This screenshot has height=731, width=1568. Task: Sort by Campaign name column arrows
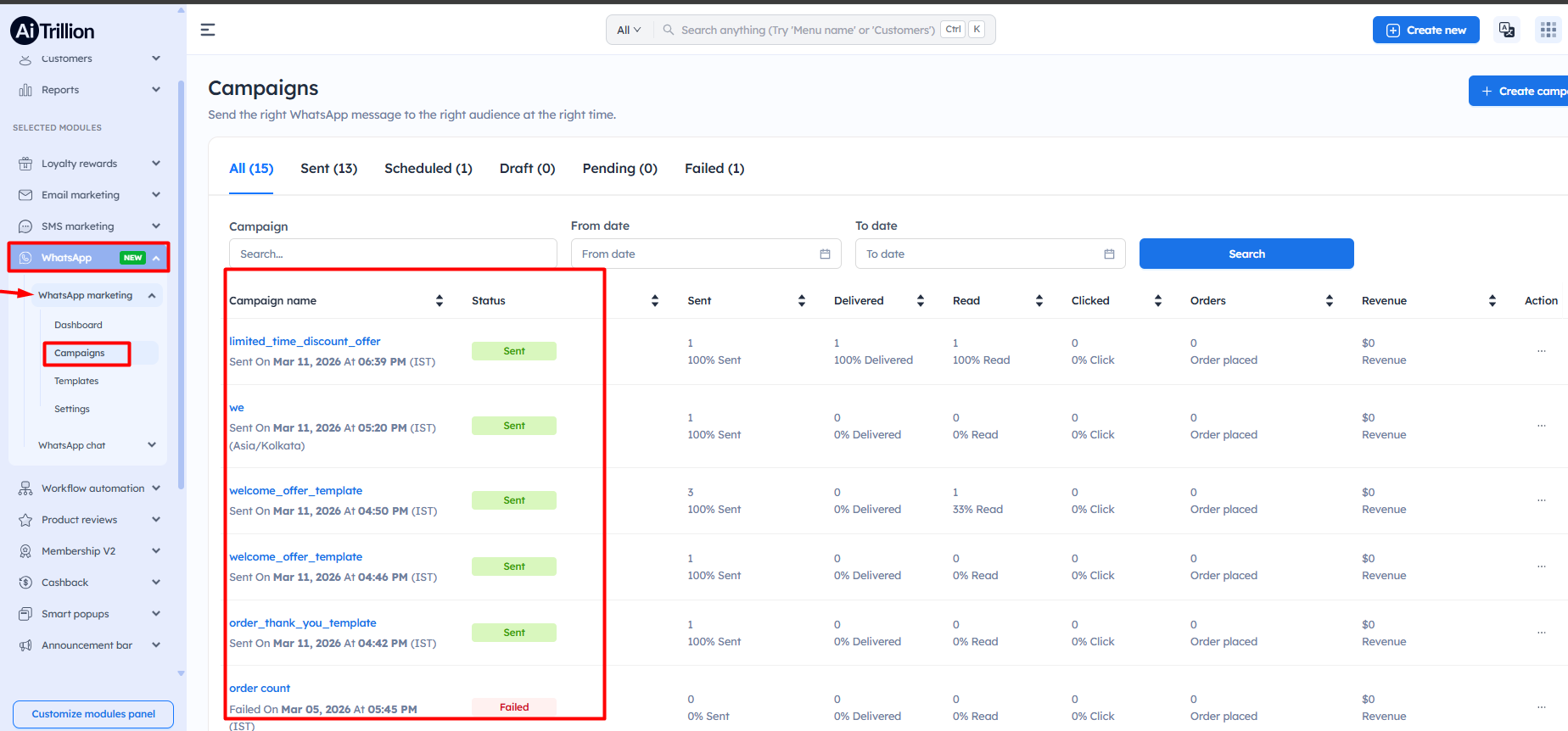point(439,300)
